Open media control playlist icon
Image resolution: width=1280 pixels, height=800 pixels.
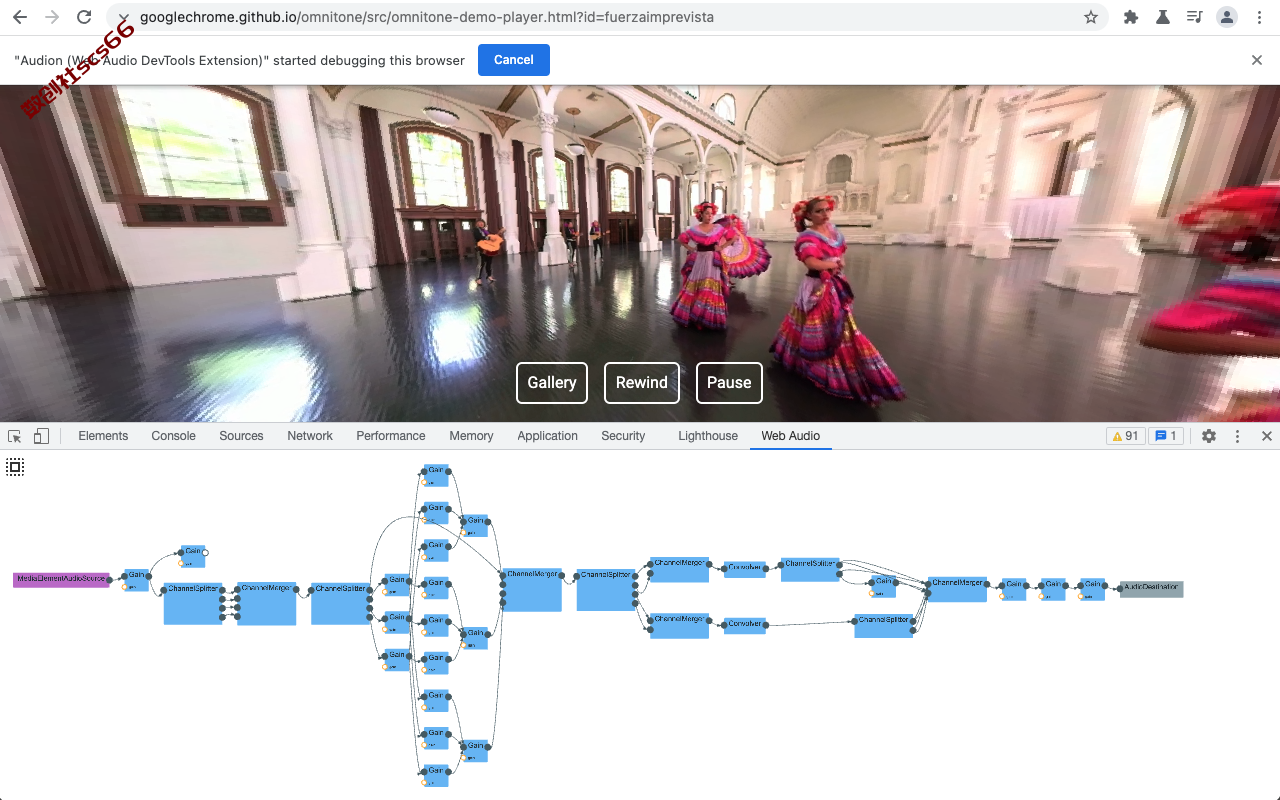tap(1194, 17)
